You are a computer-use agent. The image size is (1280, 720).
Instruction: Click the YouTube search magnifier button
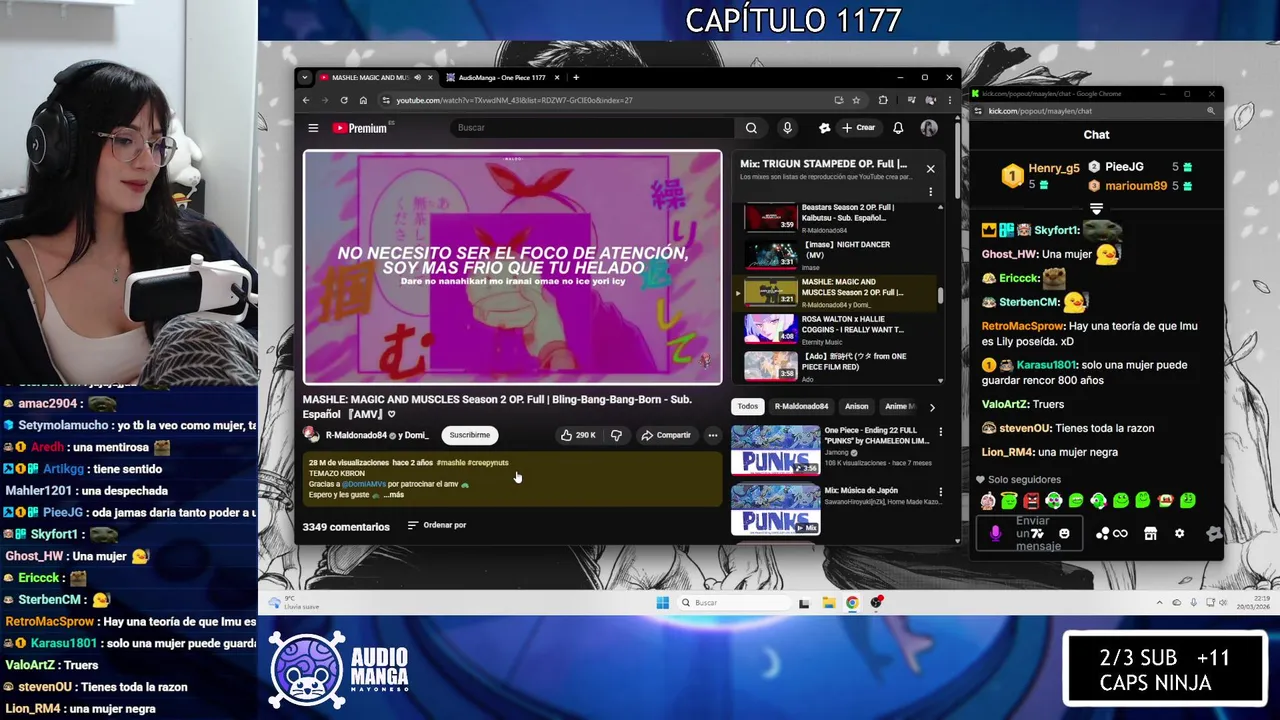(x=751, y=128)
